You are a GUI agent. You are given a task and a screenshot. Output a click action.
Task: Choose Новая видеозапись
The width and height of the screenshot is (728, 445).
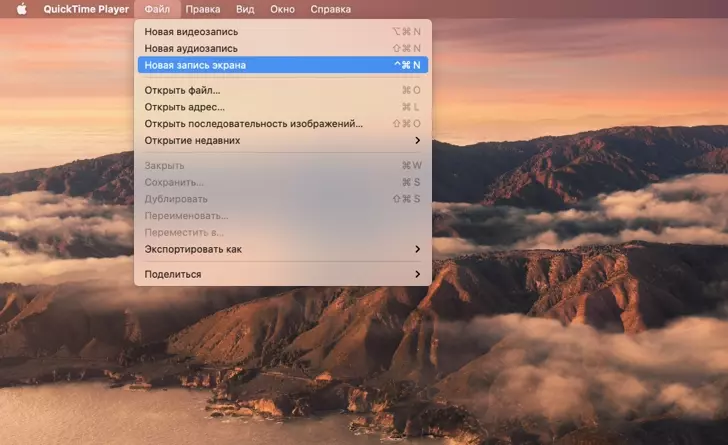tap(283, 32)
